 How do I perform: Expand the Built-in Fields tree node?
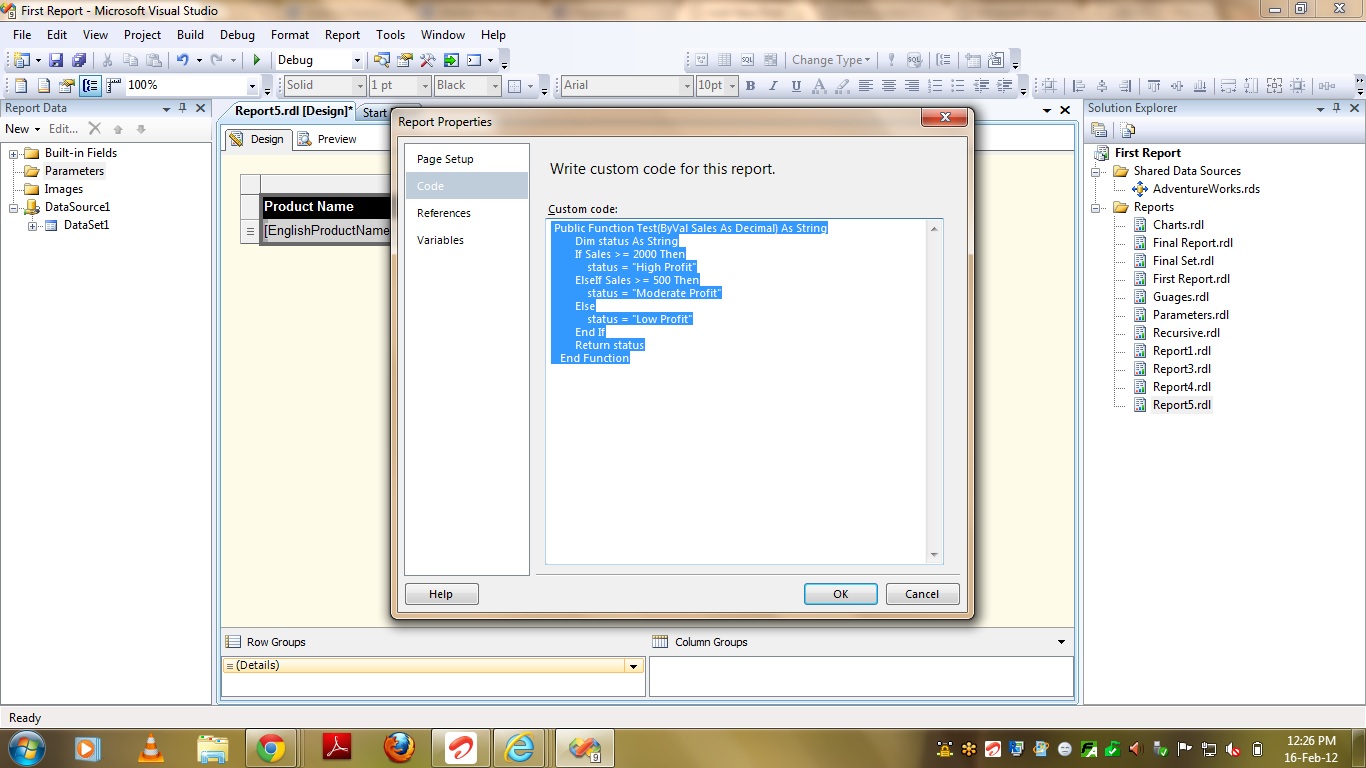coord(14,153)
